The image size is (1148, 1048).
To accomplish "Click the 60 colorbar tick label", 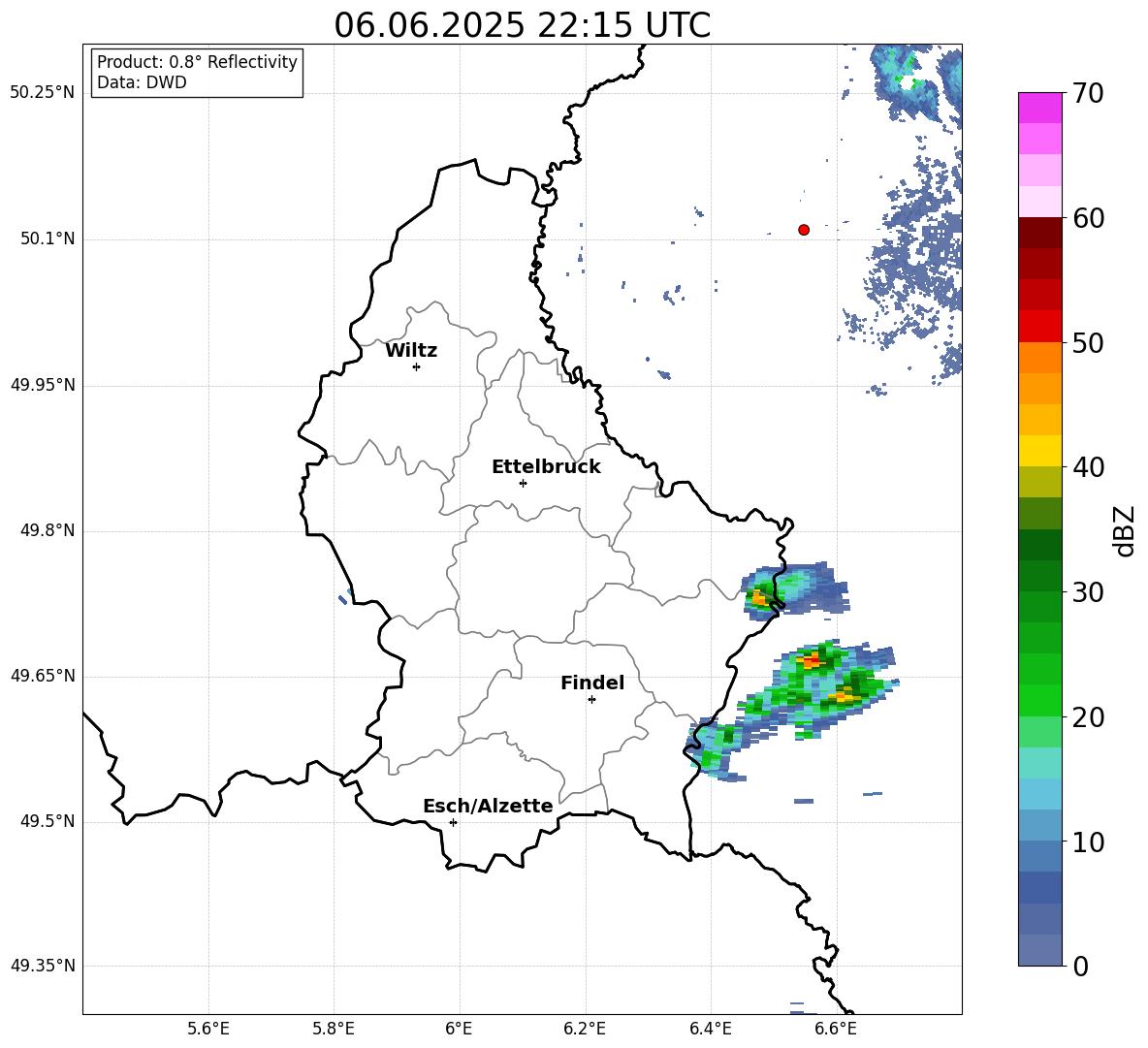I will click(1088, 218).
